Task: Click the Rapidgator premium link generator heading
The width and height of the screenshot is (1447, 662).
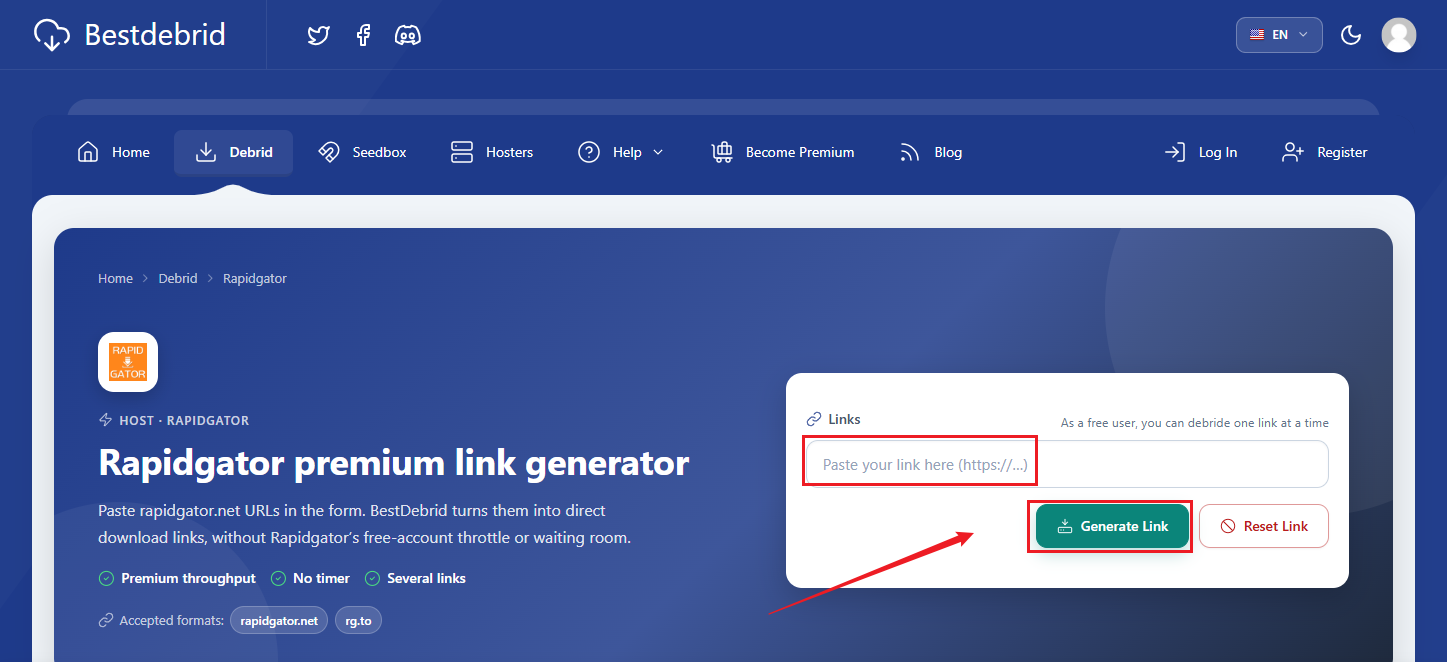Action: pos(394,463)
